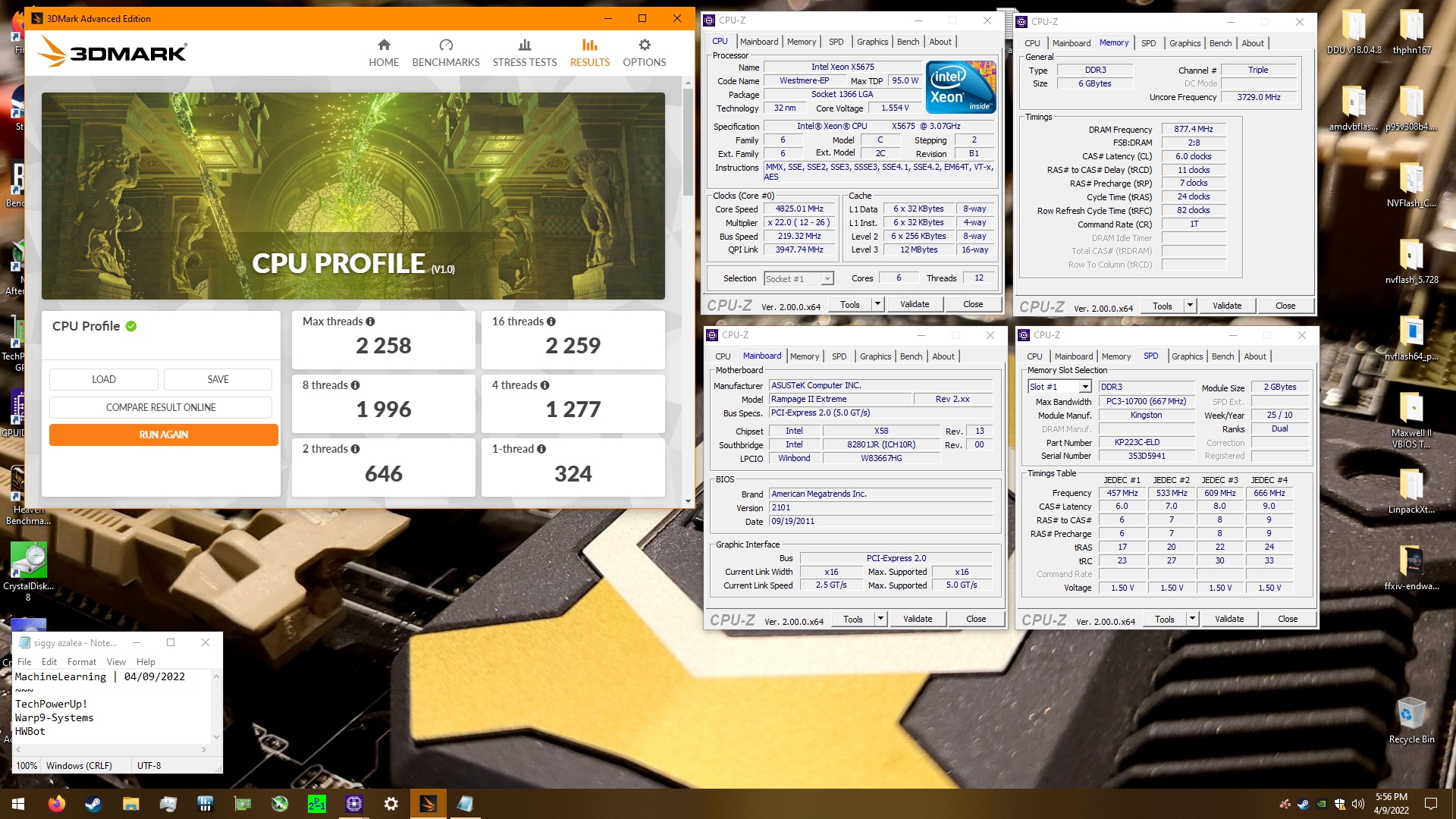Select ffxiv-endwalker benchmark desktop icon

[x=1411, y=567]
